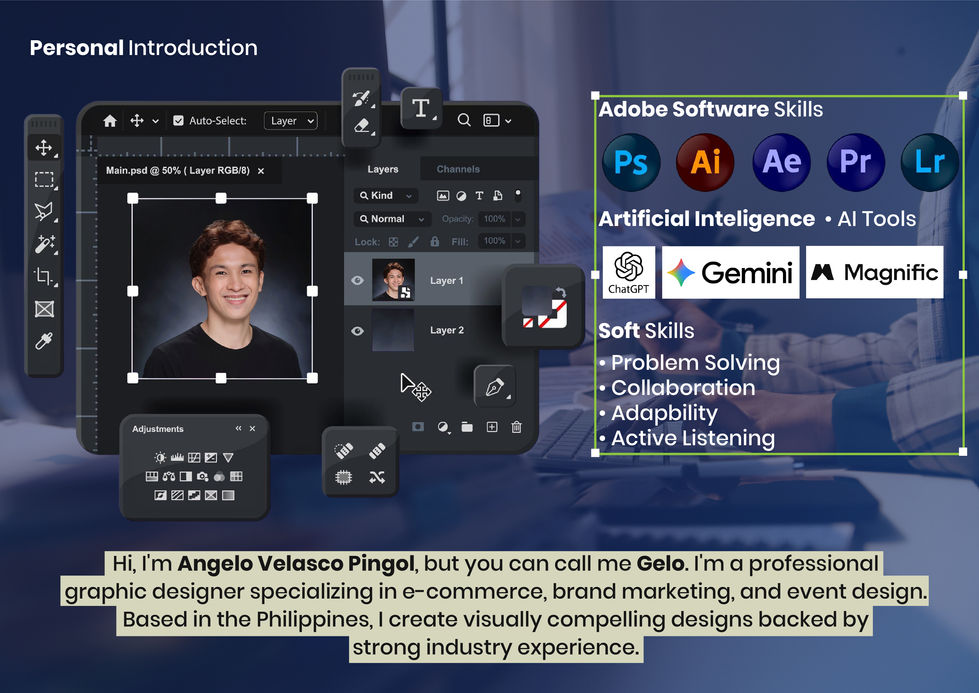Toggle lock transparent pixels
The width and height of the screenshot is (979, 693).
393,242
